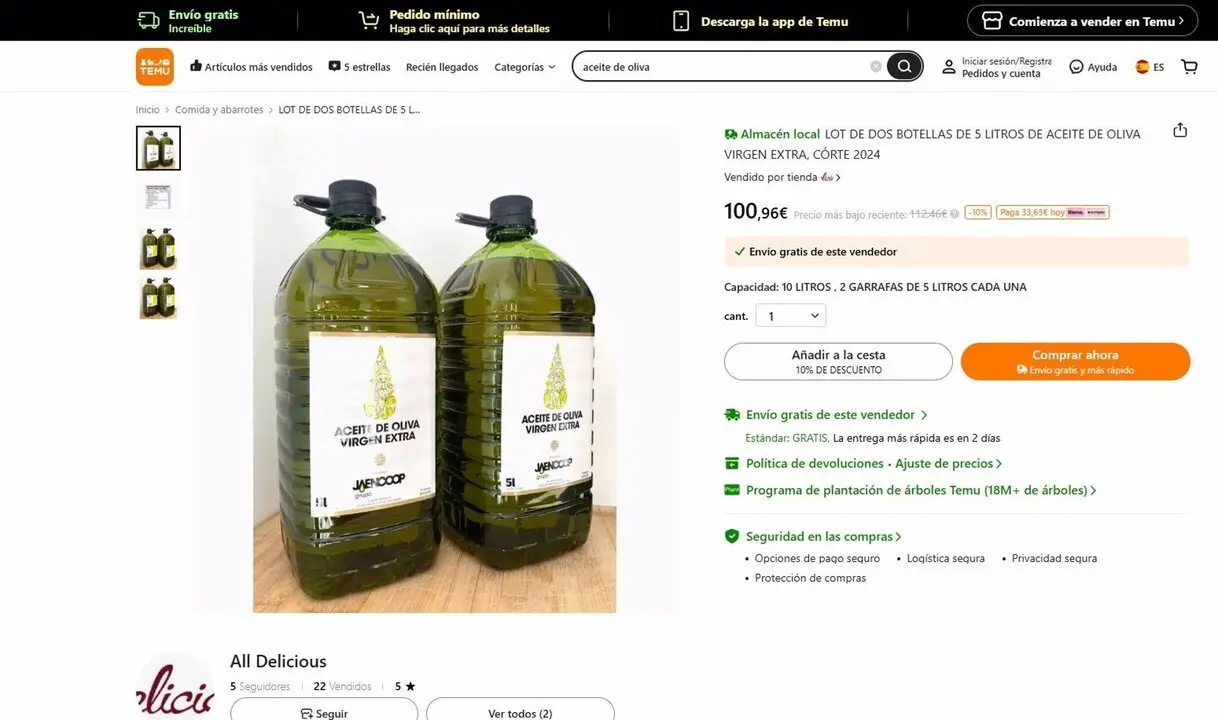Open account sign-in profile icon

pyautogui.click(x=949, y=67)
